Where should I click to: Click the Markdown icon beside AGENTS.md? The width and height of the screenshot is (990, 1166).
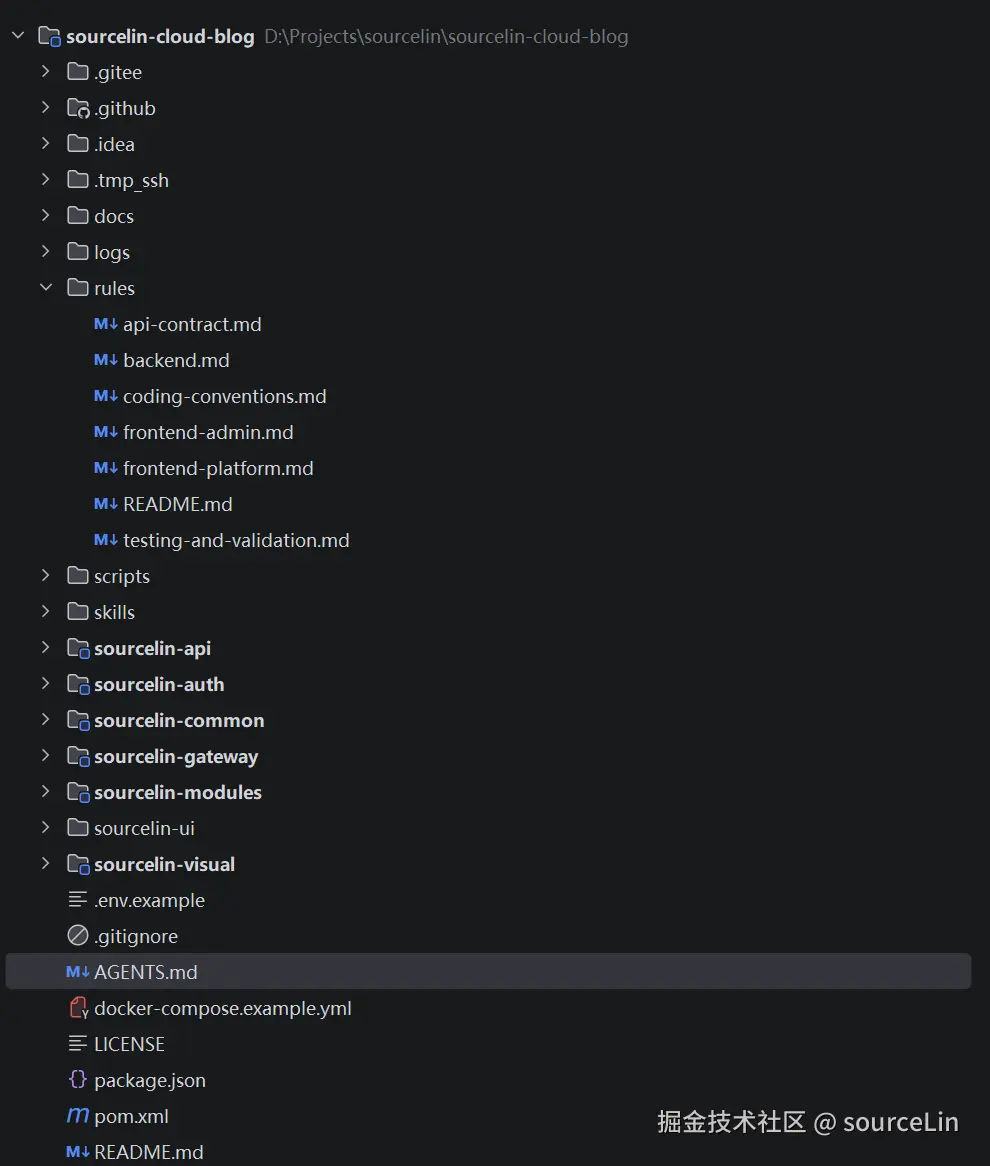[x=77, y=972]
